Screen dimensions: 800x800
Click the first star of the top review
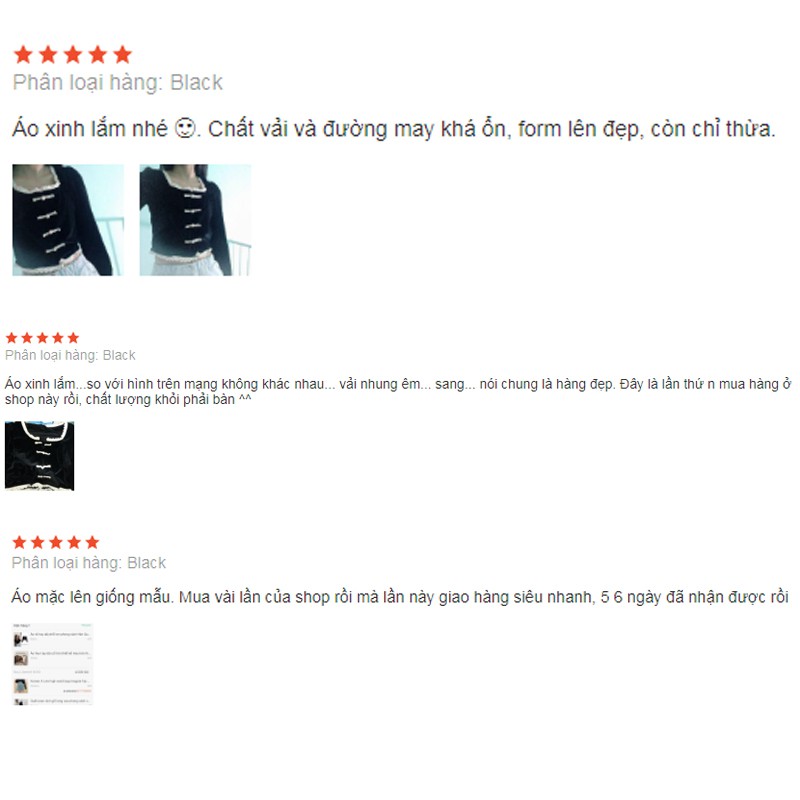tap(23, 55)
